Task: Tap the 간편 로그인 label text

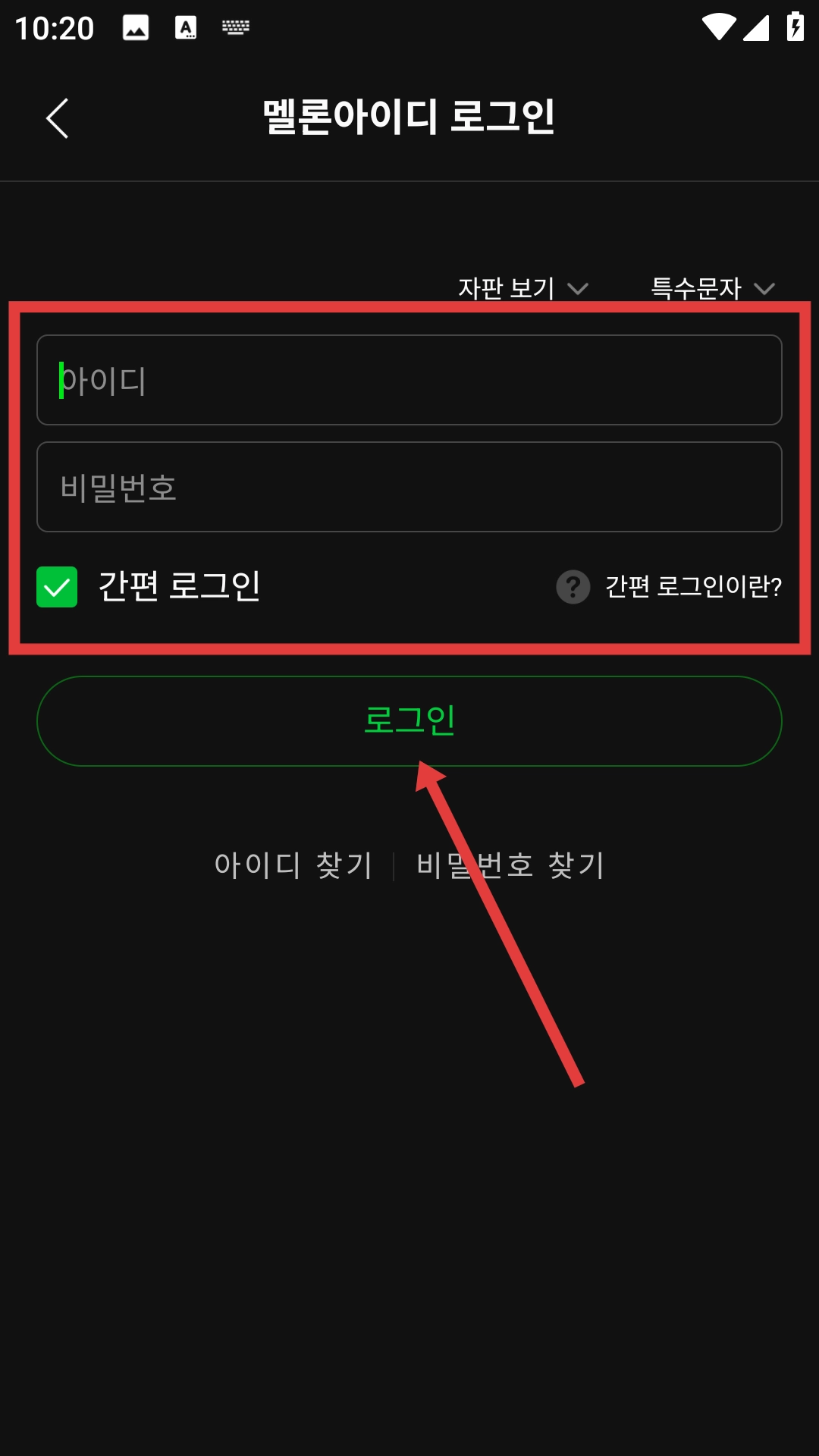Action: point(179,586)
